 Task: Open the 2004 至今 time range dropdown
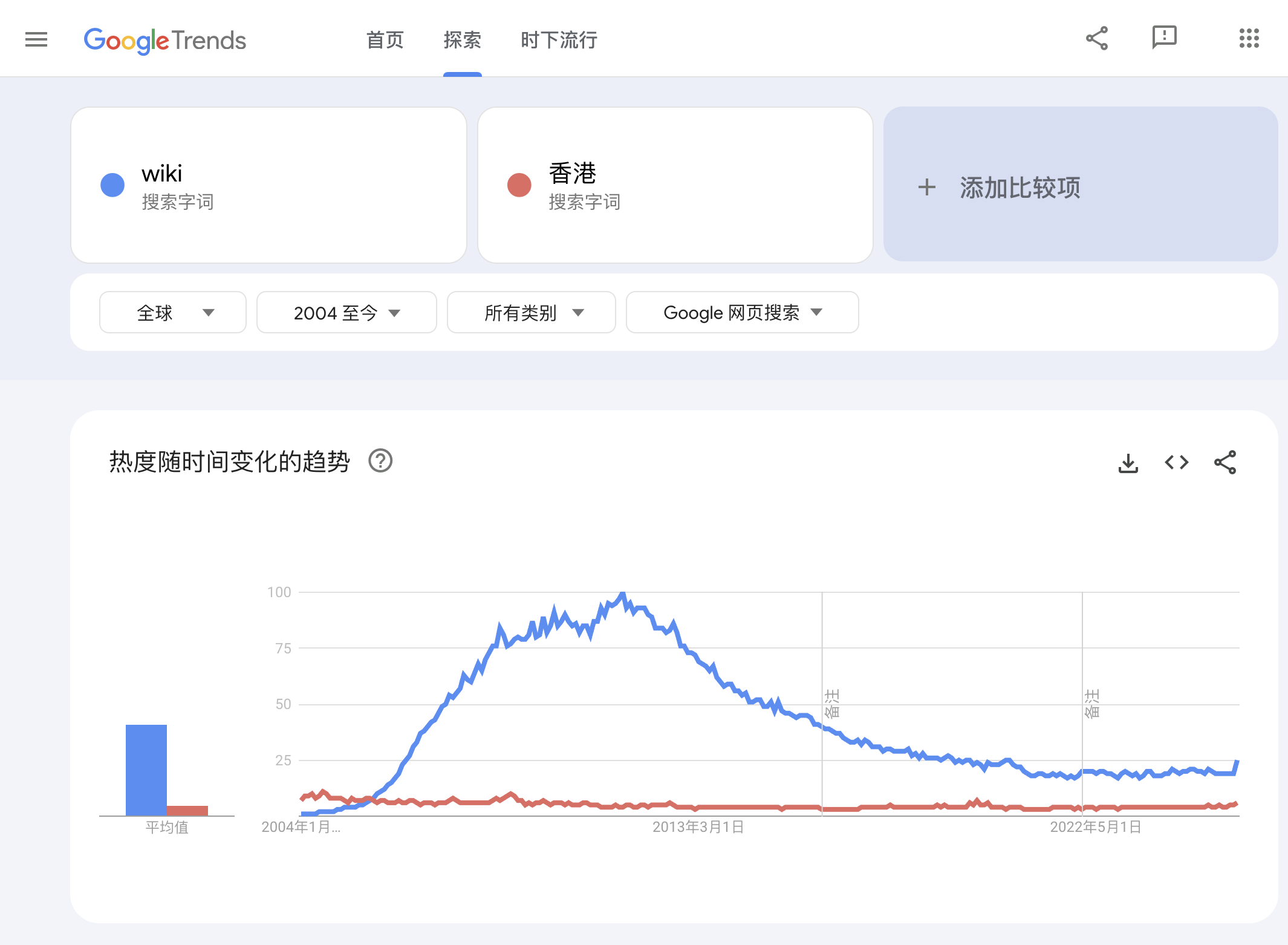pos(346,312)
